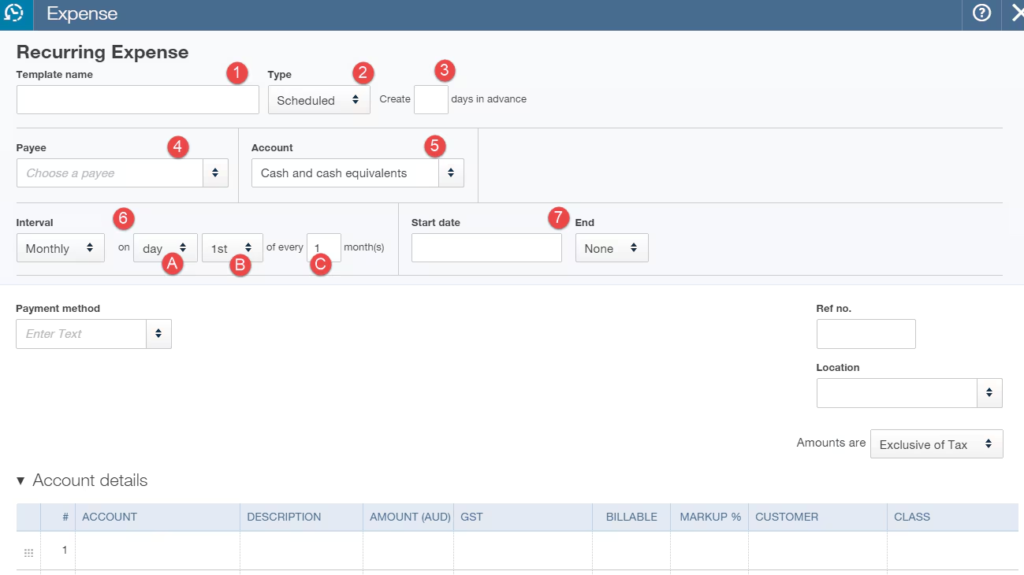Click the Description cell in row 1
This screenshot has height=575, width=1024.
click(301, 551)
